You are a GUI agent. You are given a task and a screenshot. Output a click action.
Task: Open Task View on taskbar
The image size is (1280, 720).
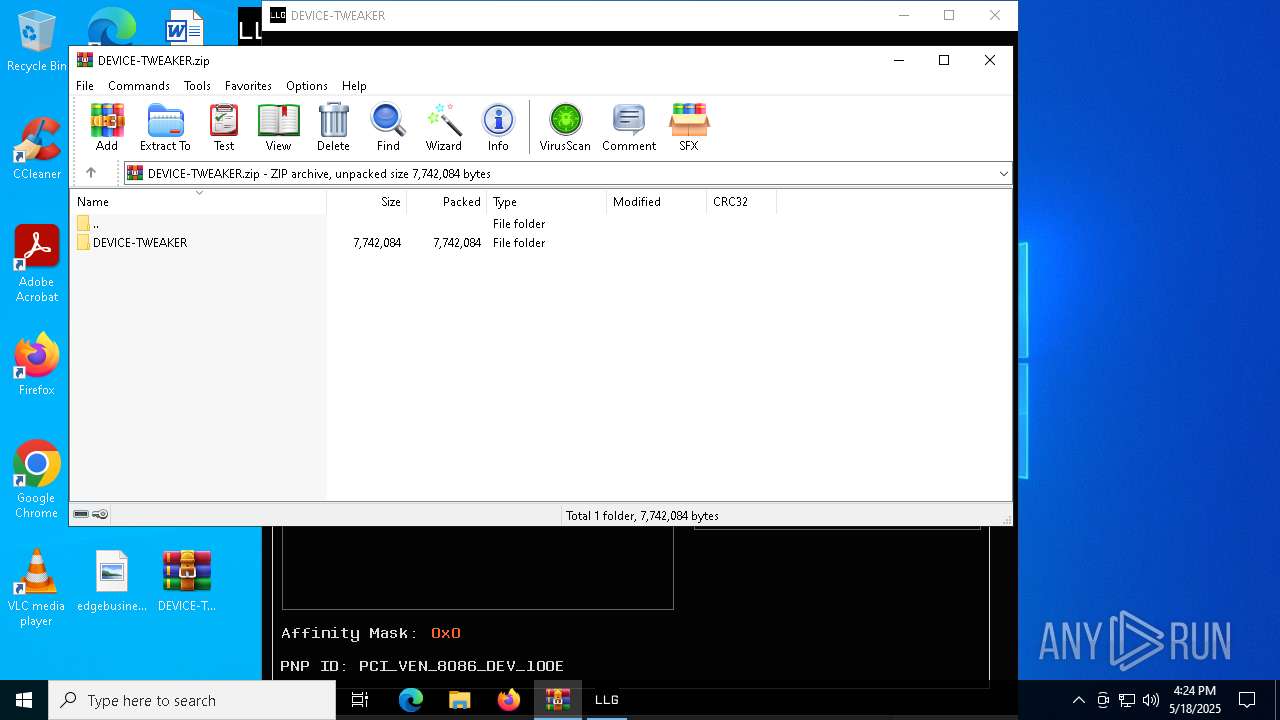(360, 700)
